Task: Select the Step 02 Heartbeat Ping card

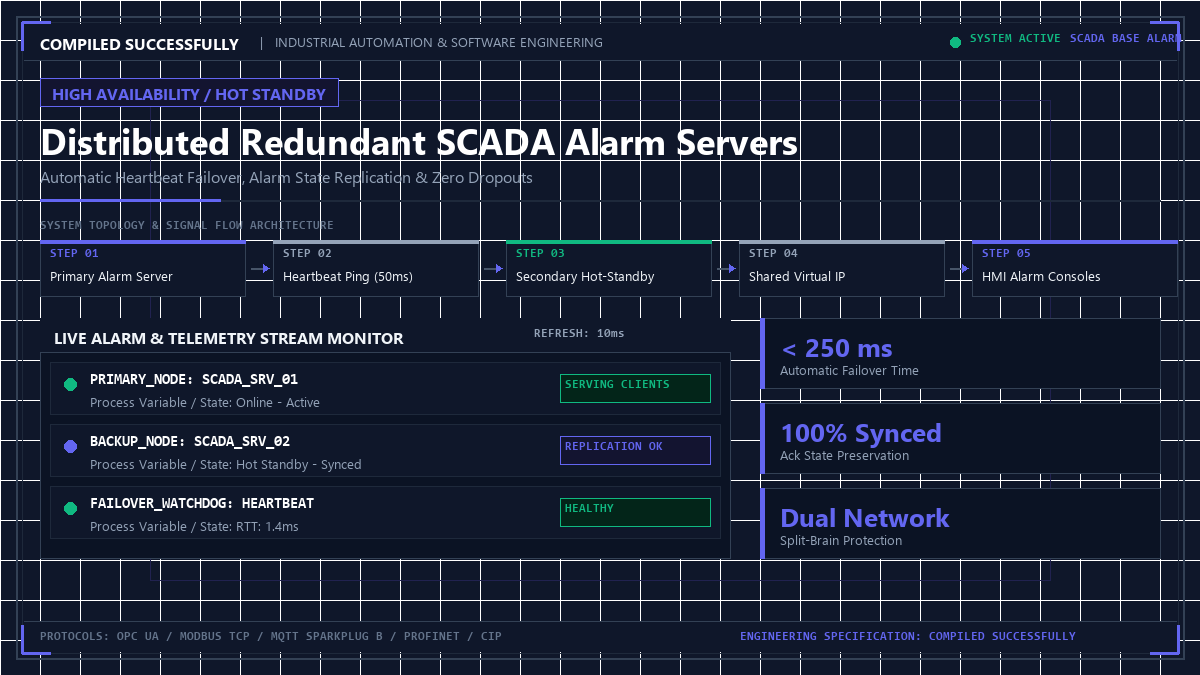Action: point(376,268)
